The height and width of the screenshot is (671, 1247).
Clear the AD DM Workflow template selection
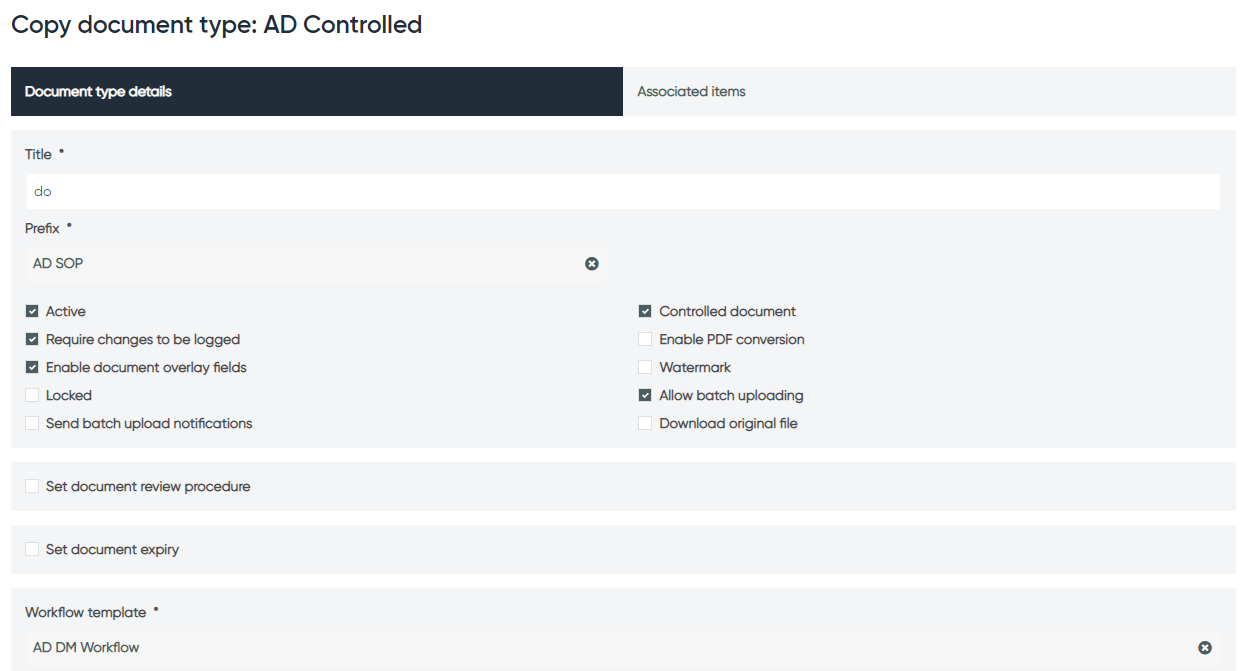pos(1205,648)
